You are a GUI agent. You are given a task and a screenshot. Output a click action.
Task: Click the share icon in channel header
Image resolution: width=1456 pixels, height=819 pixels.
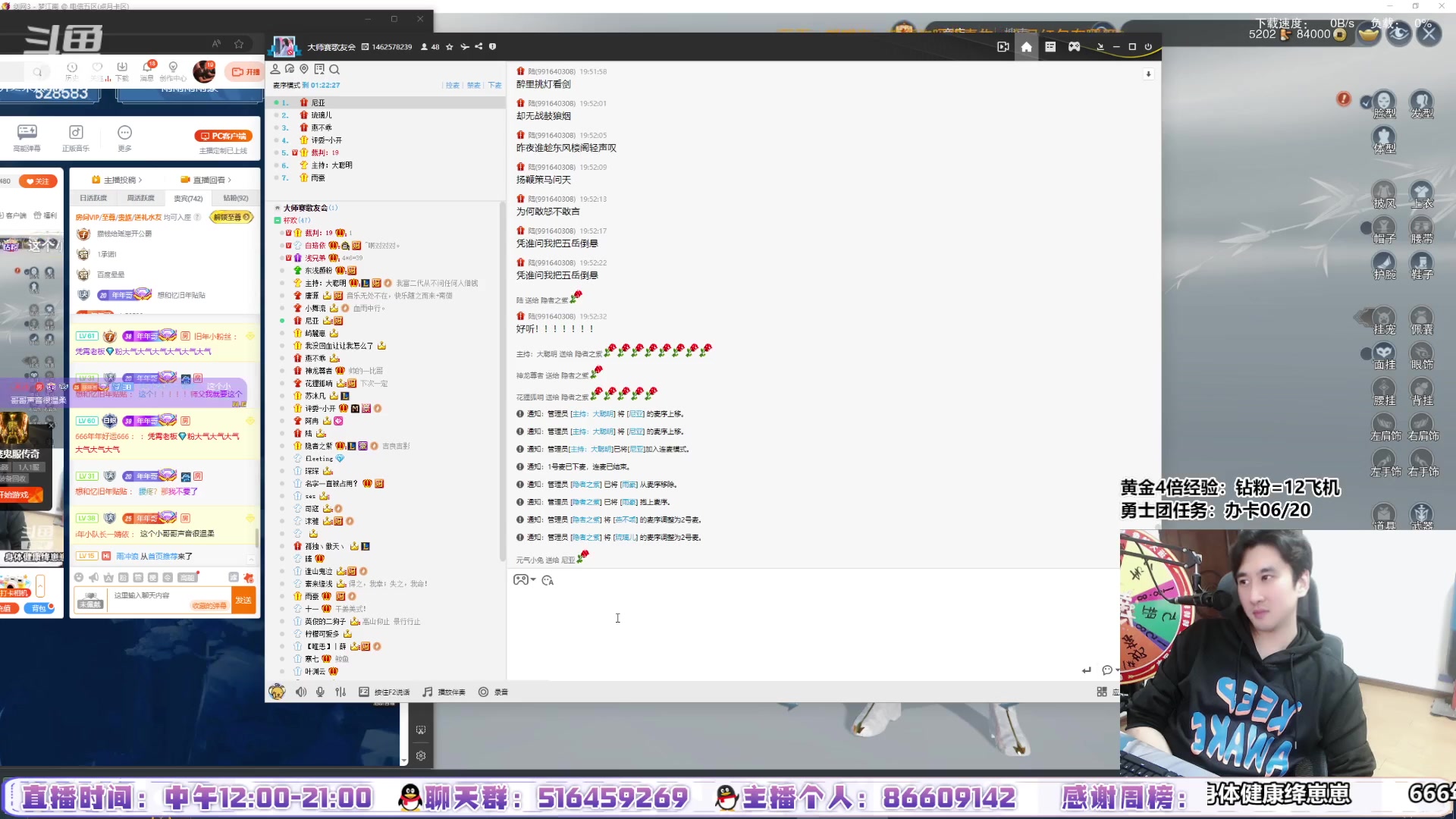(479, 47)
